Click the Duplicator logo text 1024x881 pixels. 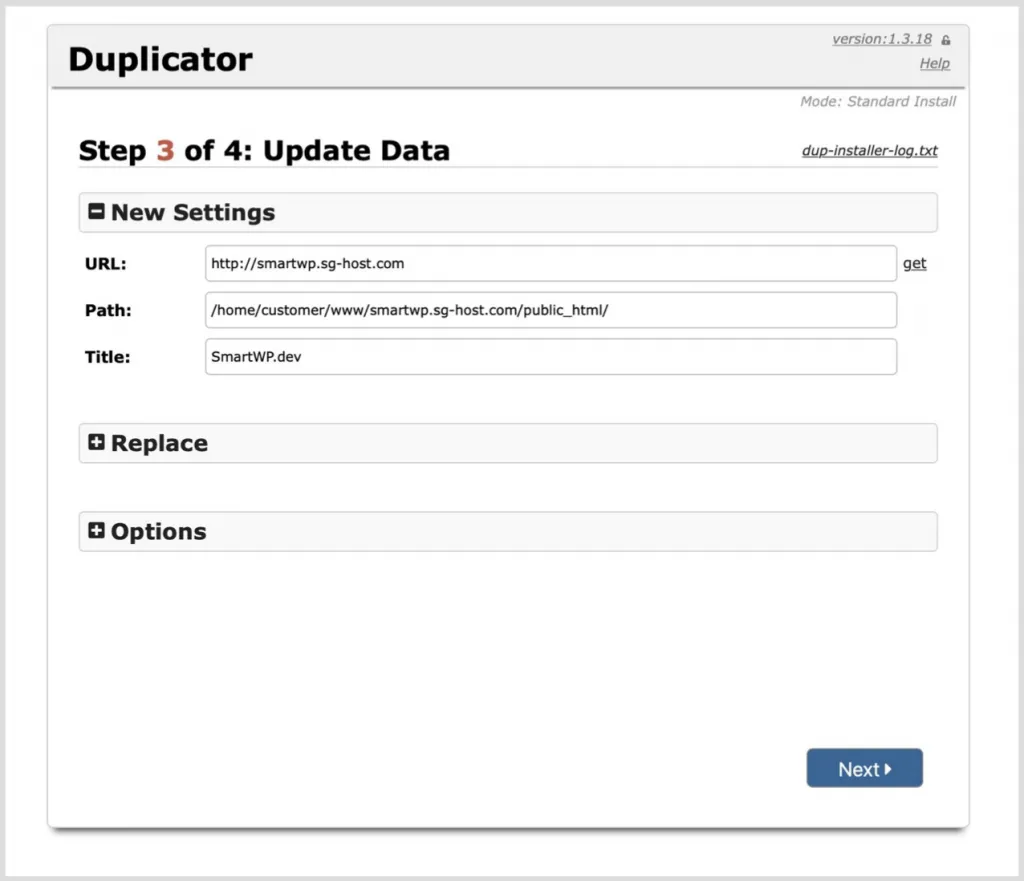[160, 60]
